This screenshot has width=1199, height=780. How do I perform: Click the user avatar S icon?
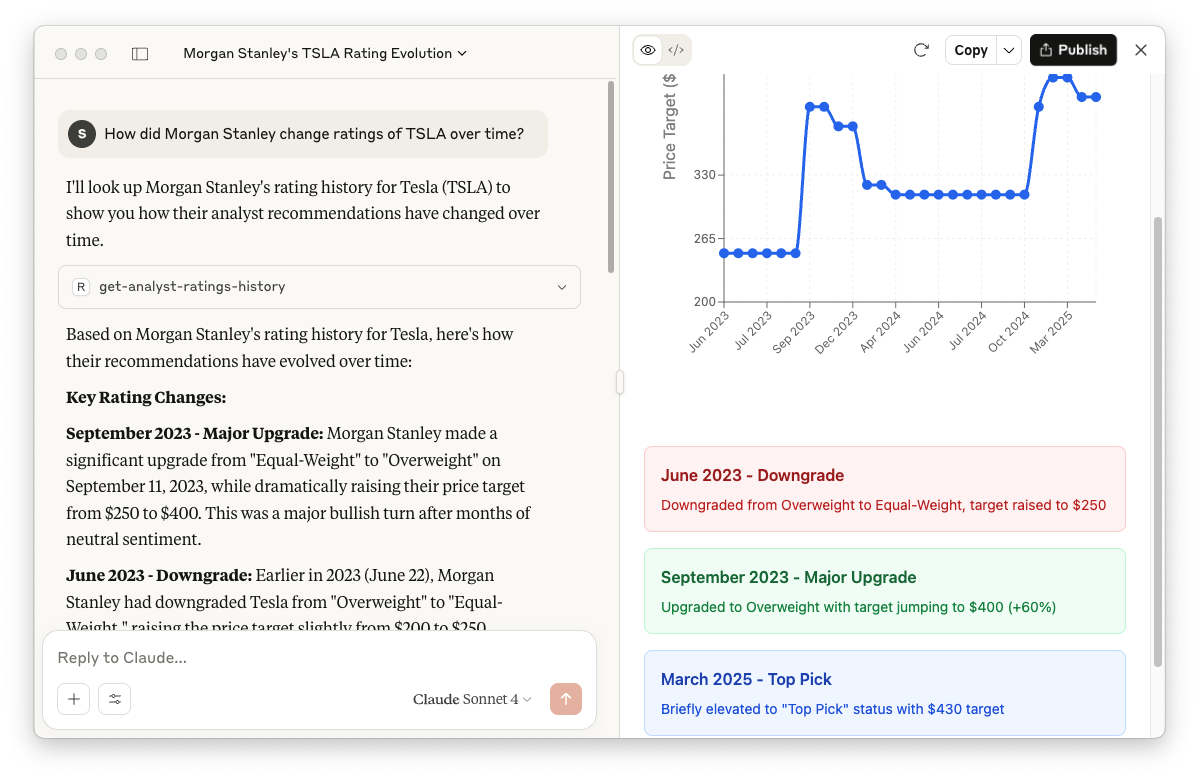pyautogui.click(x=82, y=134)
